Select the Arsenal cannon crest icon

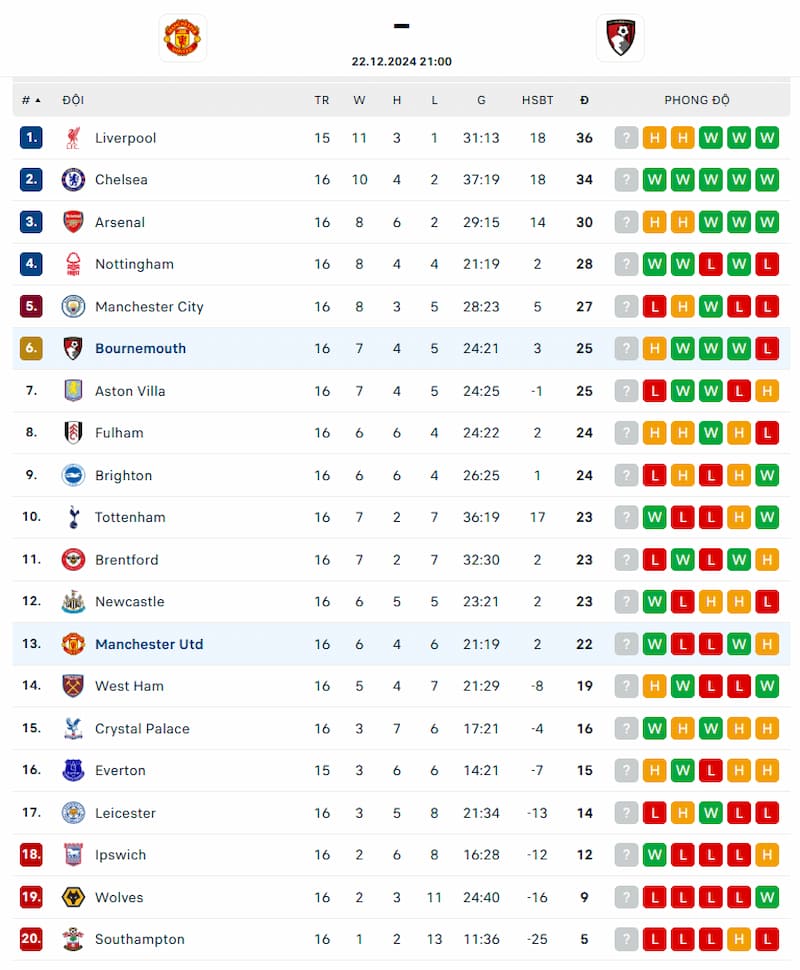(x=73, y=222)
